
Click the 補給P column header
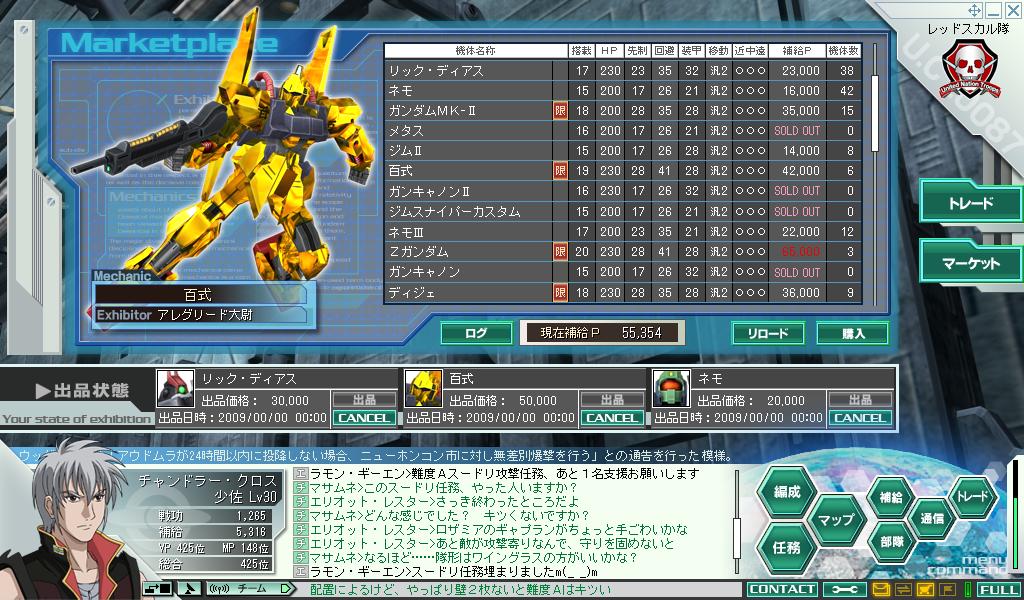[797, 51]
